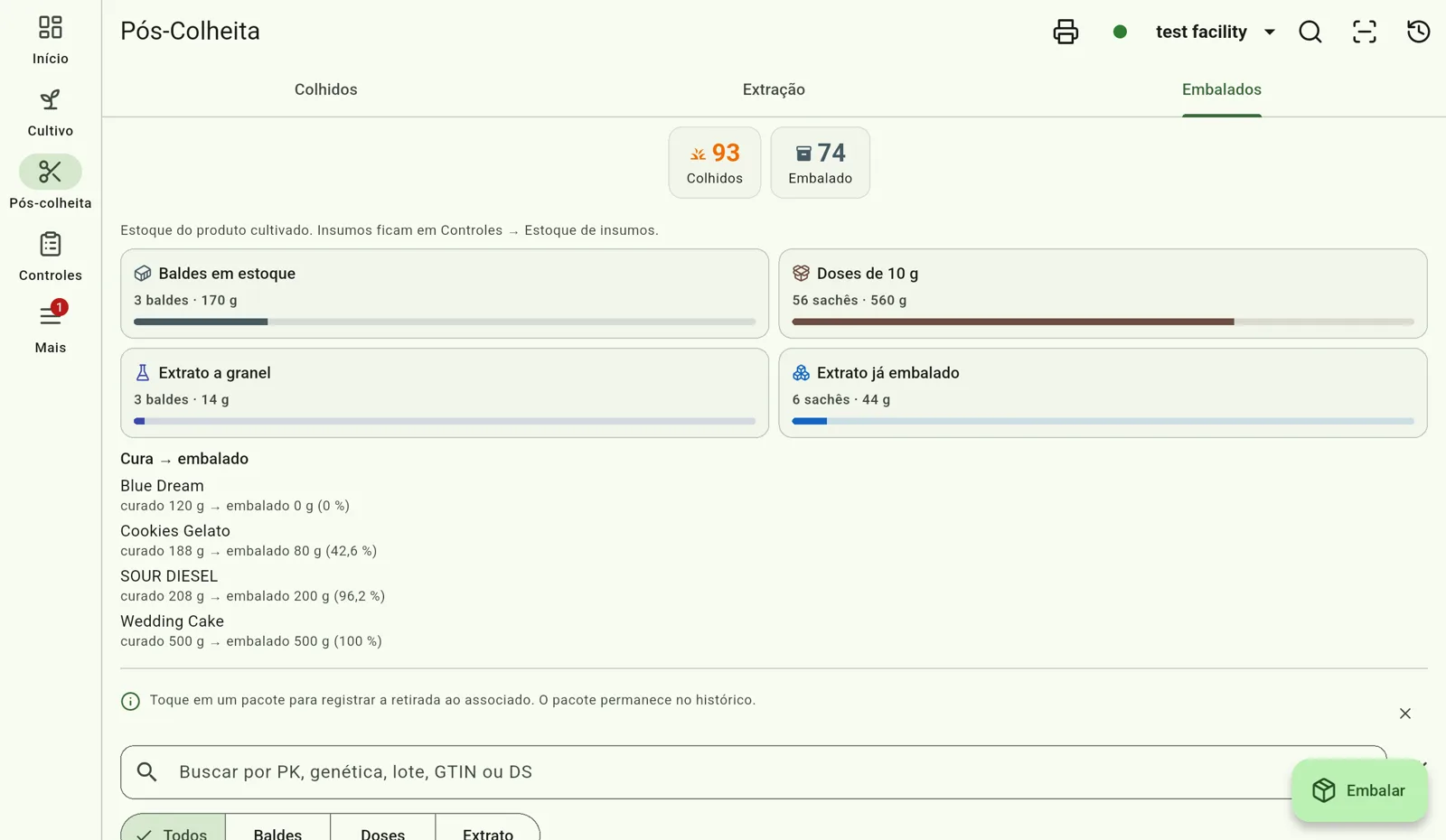This screenshot has width=1446, height=840.
Task: Switch to the Colhidos tab
Action: pyautogui.click(x=326, y=89)
